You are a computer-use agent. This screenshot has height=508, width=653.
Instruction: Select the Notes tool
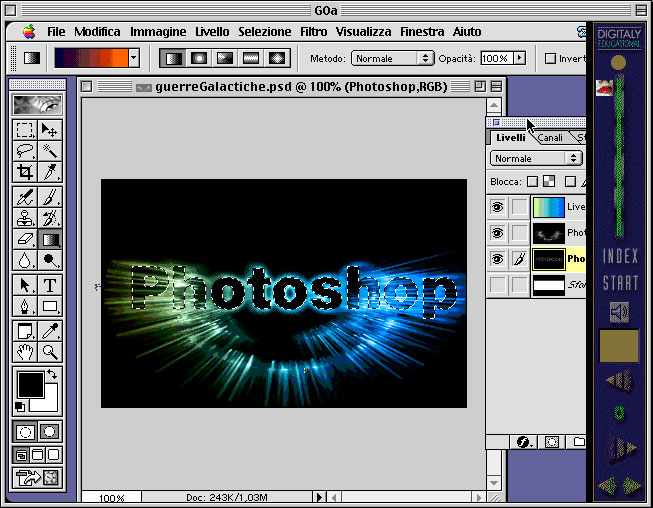(25, 331)
